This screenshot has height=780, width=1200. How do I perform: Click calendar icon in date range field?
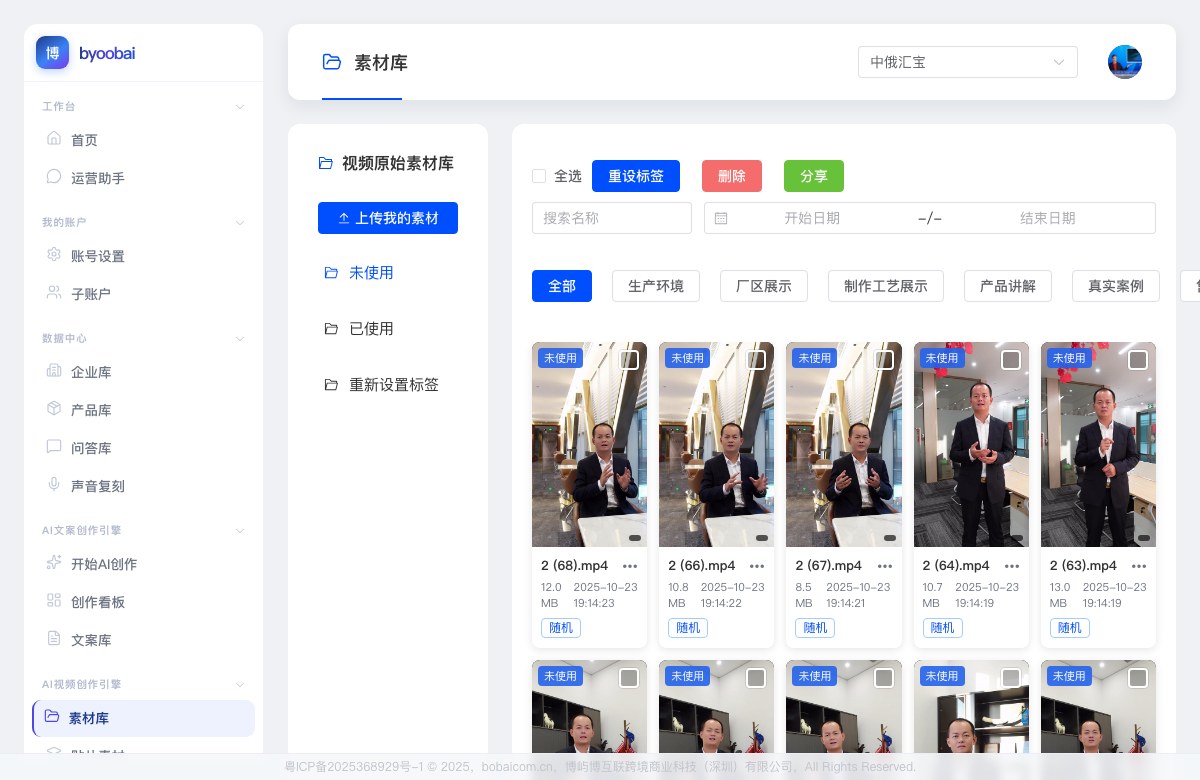point(721,218)
